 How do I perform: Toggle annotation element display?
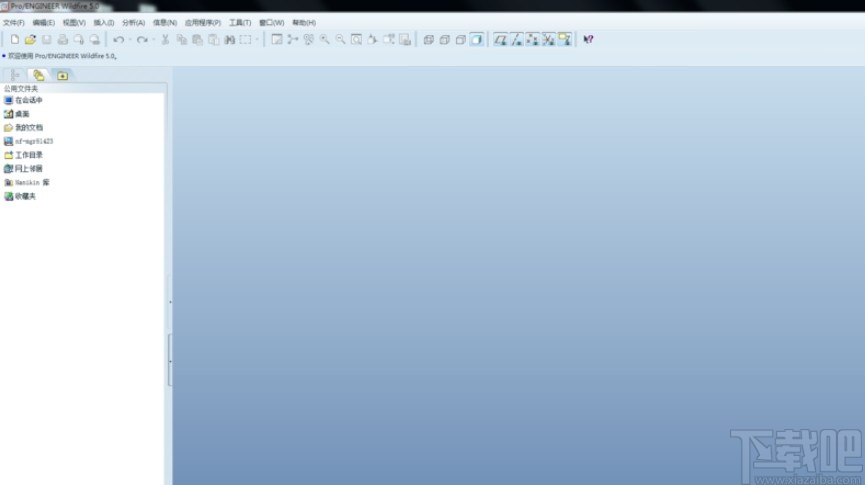564,39
